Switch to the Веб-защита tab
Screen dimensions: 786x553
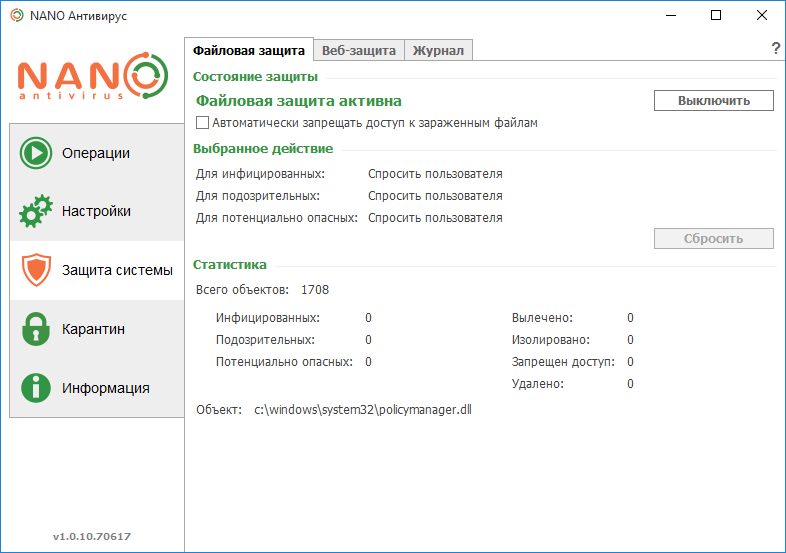click(359, 50)
